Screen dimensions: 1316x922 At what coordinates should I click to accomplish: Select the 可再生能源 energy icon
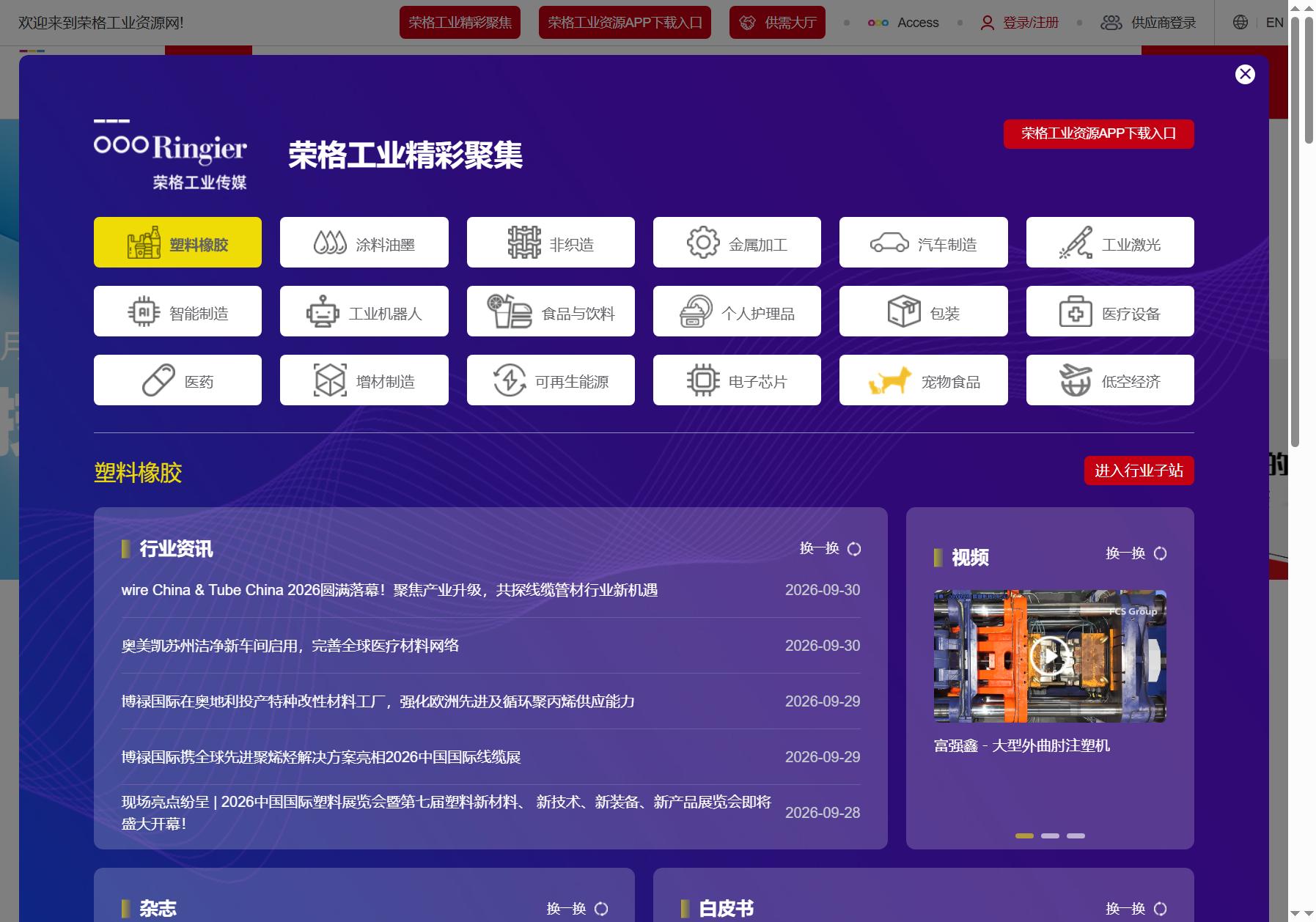pyautogui.click(x=510, y=380)
